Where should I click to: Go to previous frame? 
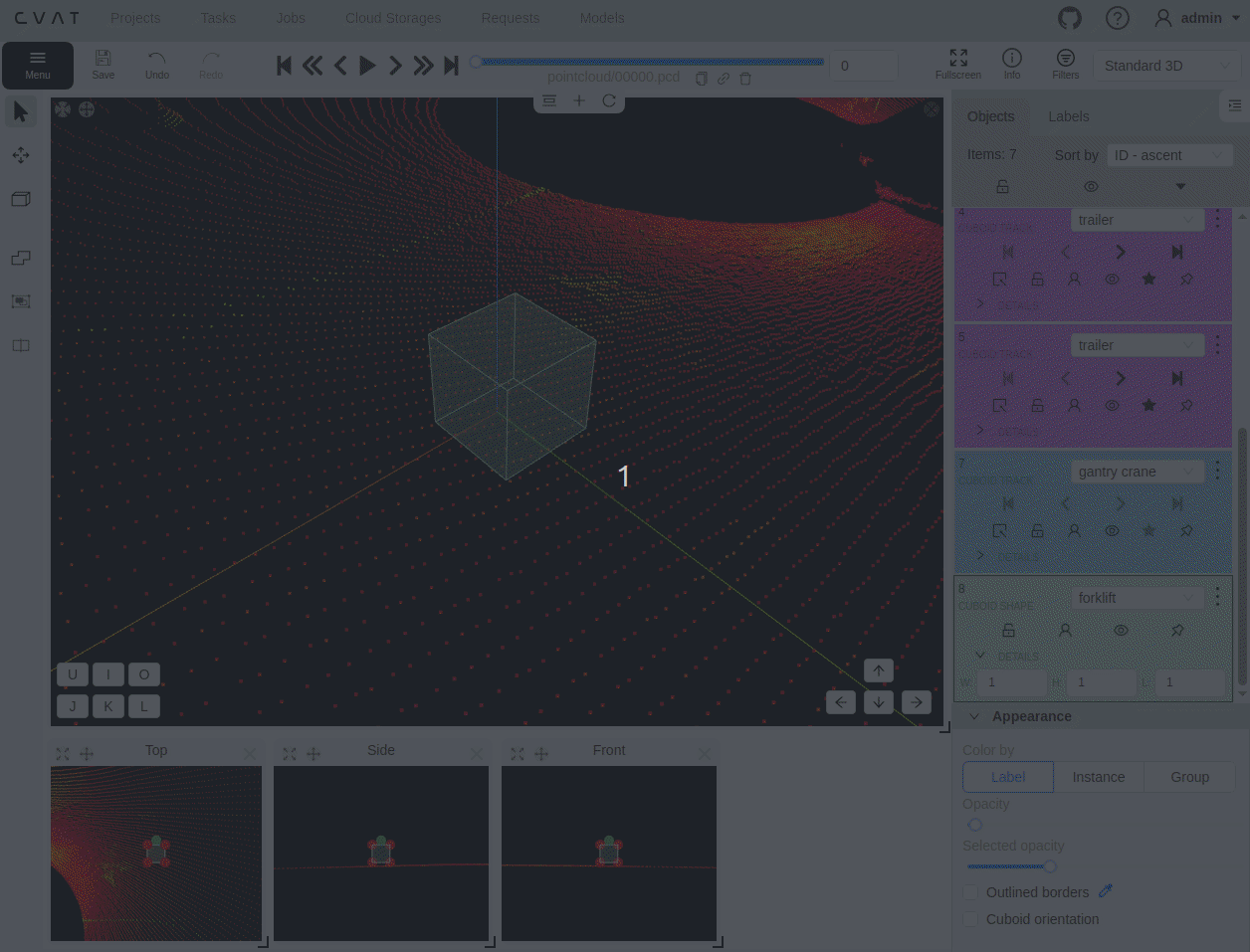click(340, 66)
